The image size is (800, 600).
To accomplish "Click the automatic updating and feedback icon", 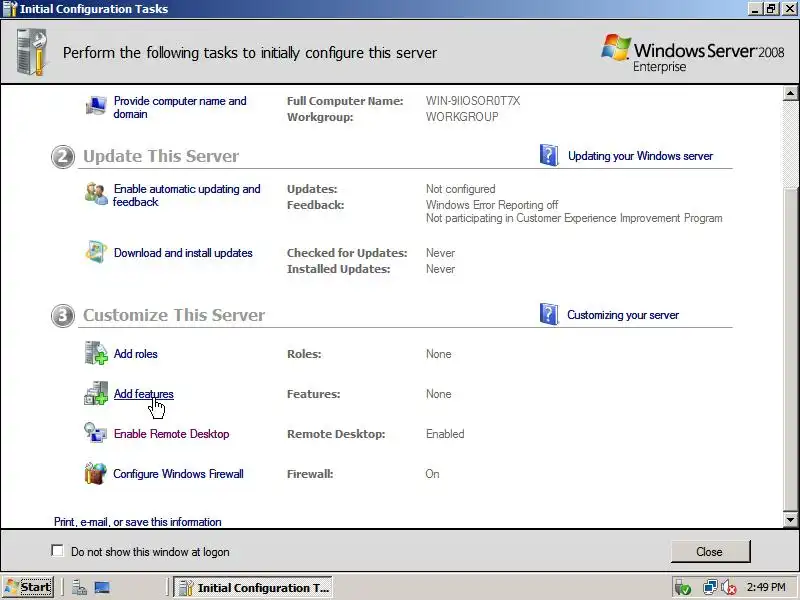I will click(96, 194).
